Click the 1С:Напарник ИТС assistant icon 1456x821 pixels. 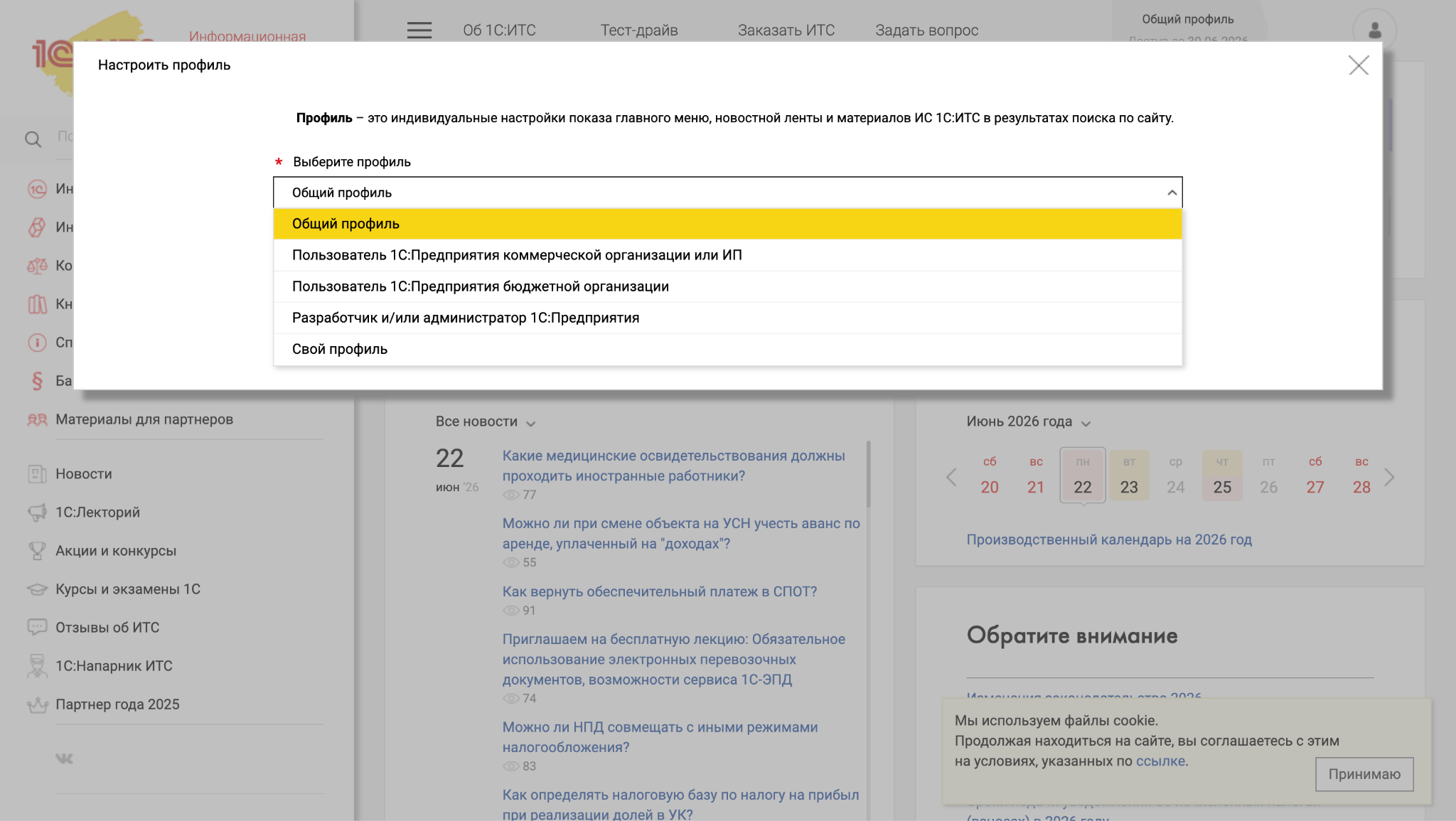pos(37,666)
